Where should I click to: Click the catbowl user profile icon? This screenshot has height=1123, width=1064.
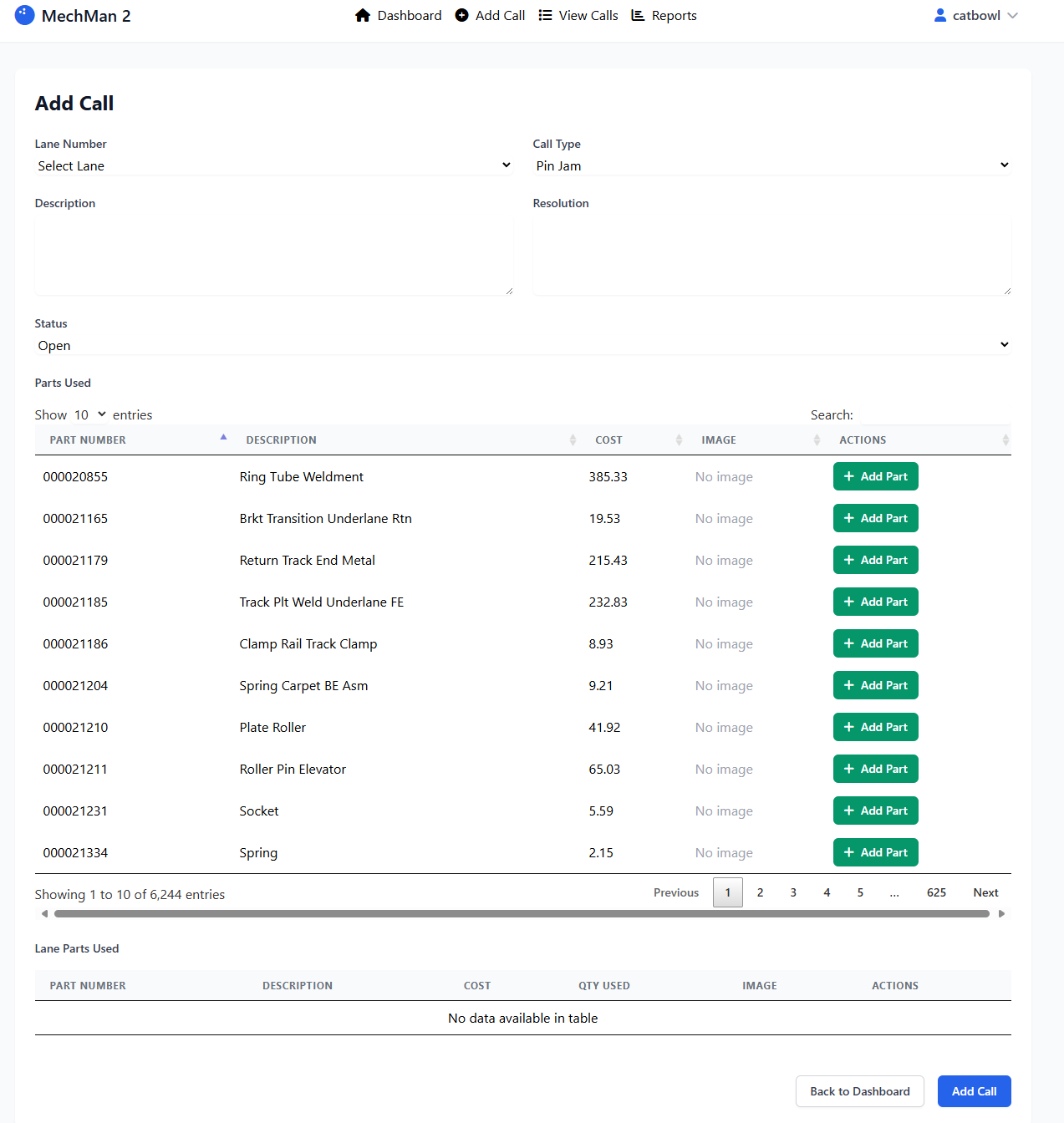tap(940, 16)
